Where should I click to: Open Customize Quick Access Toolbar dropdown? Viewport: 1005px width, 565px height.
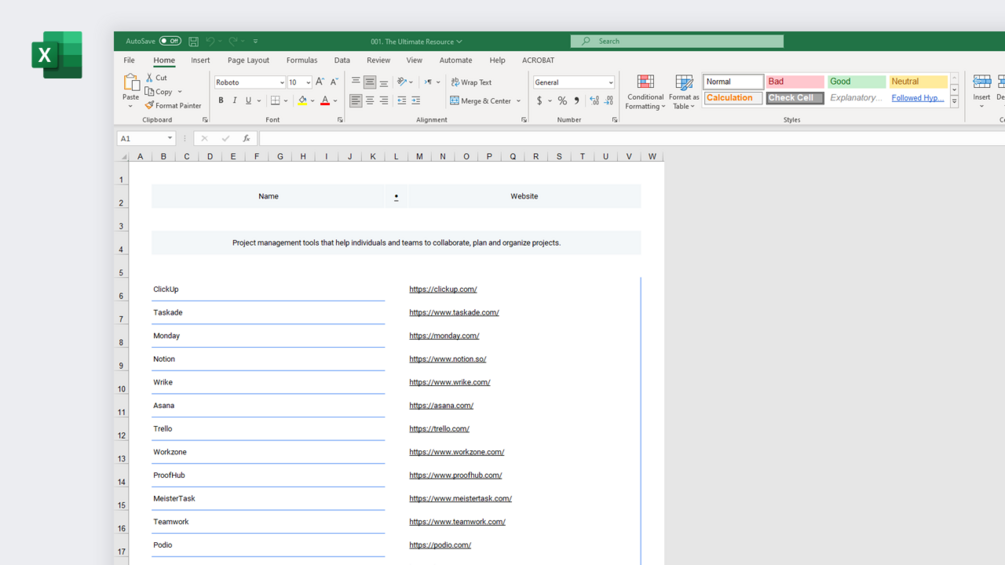click(255, 41)
